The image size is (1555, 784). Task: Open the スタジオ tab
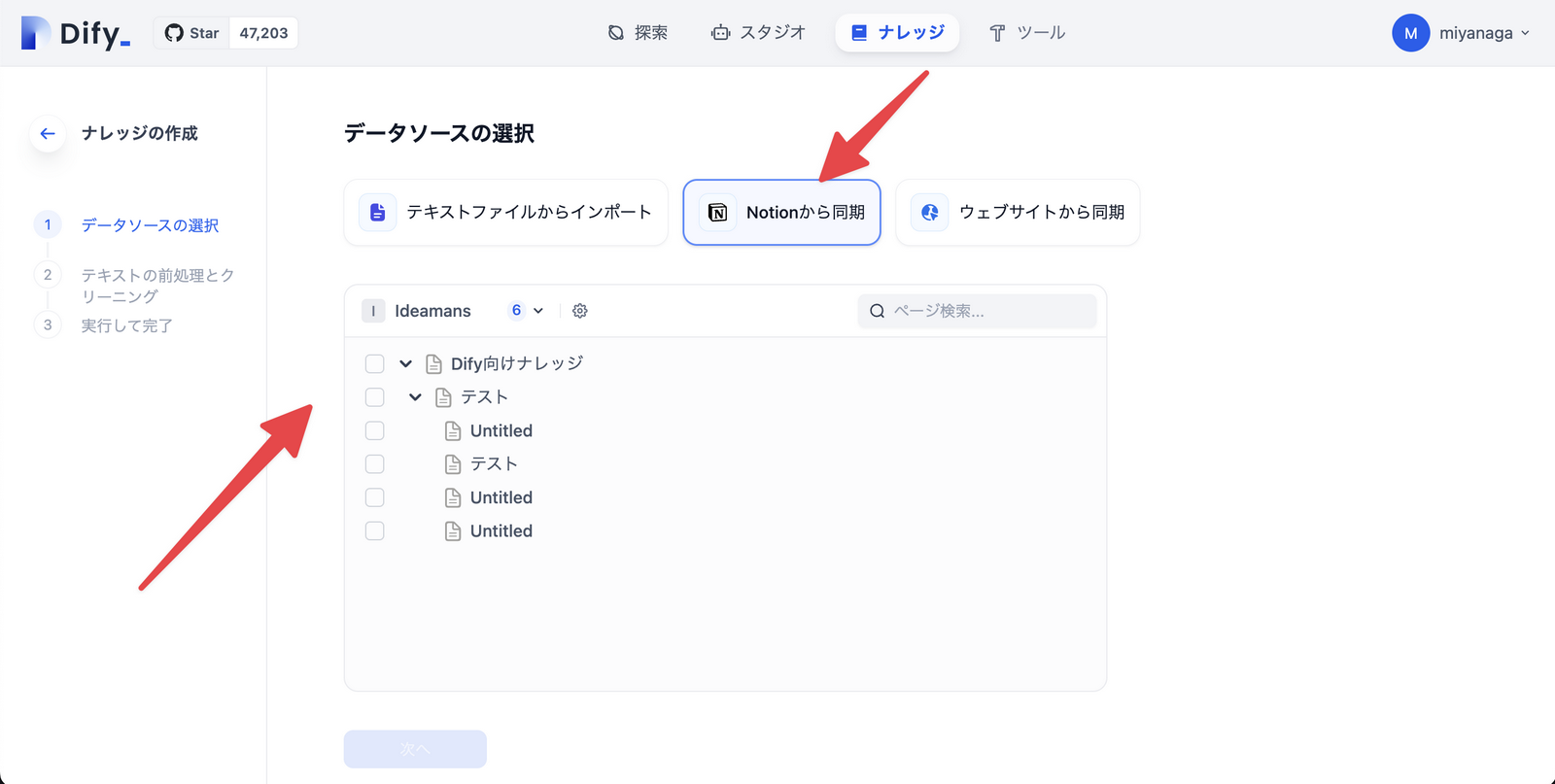pyautogui.click(x=758, y=33)
